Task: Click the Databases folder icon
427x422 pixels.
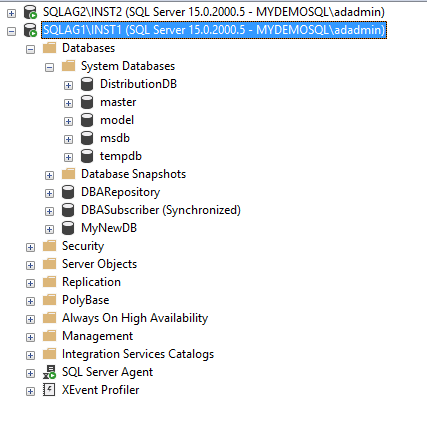Action: 50,48
